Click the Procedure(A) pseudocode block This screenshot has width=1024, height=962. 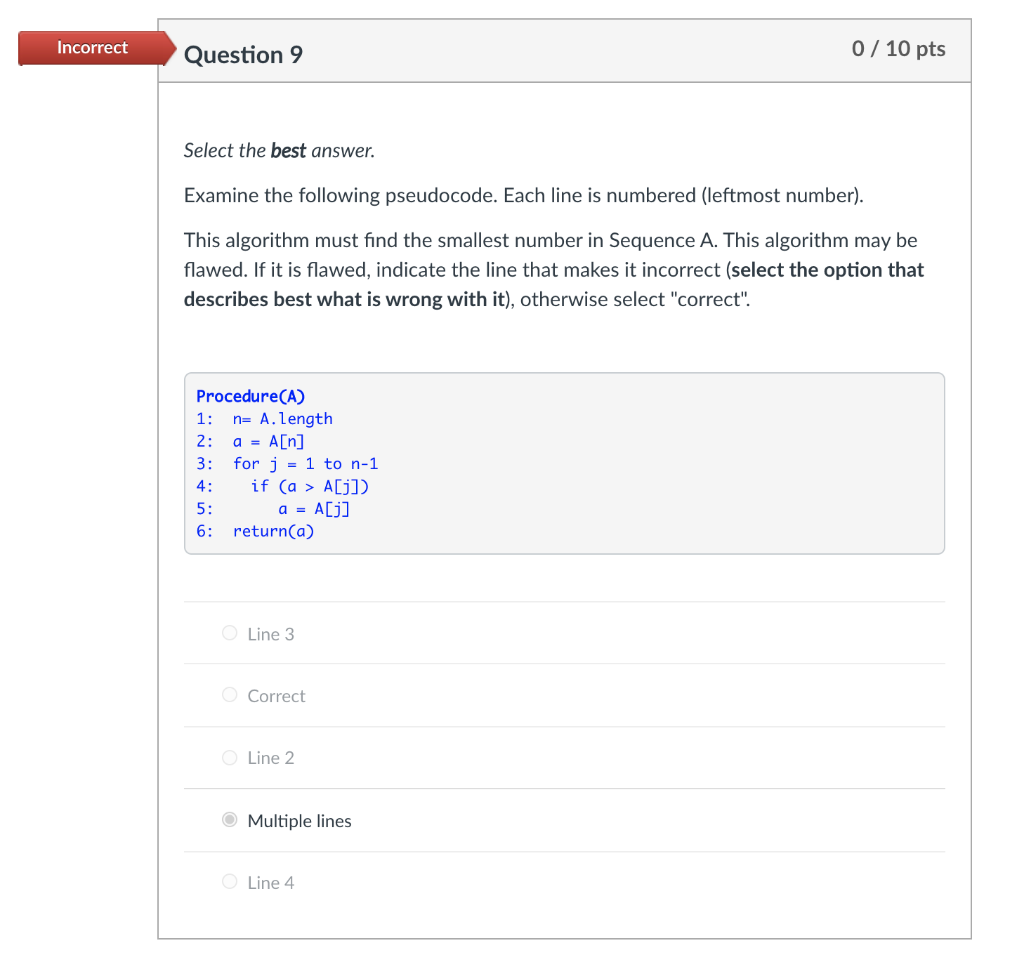click(564, 462)
